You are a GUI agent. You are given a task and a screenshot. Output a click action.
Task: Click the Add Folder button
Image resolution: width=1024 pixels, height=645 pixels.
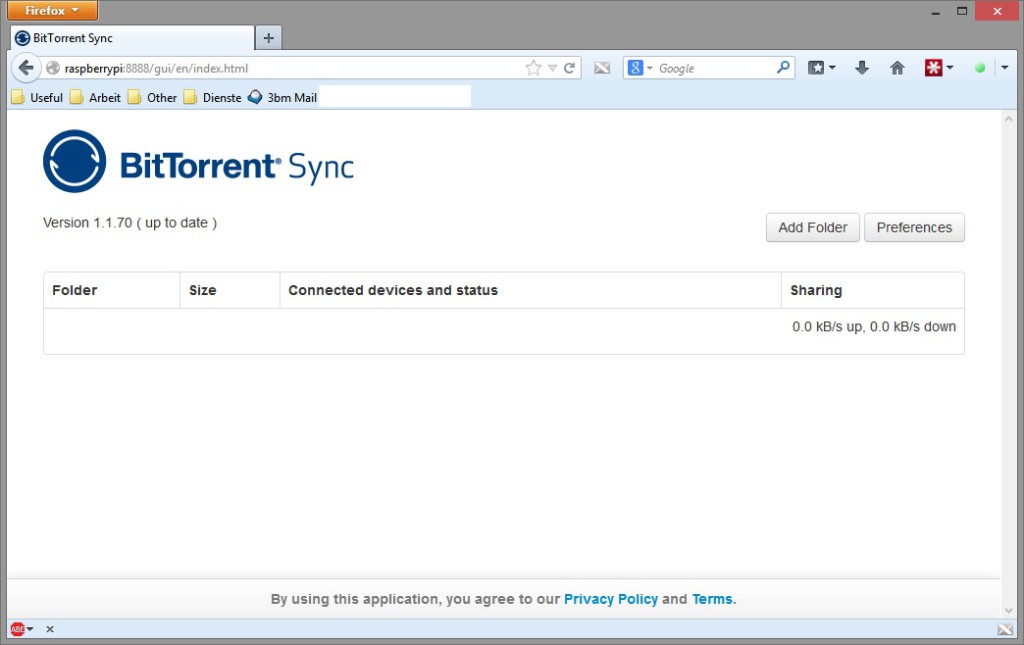[x=812, y=227]
